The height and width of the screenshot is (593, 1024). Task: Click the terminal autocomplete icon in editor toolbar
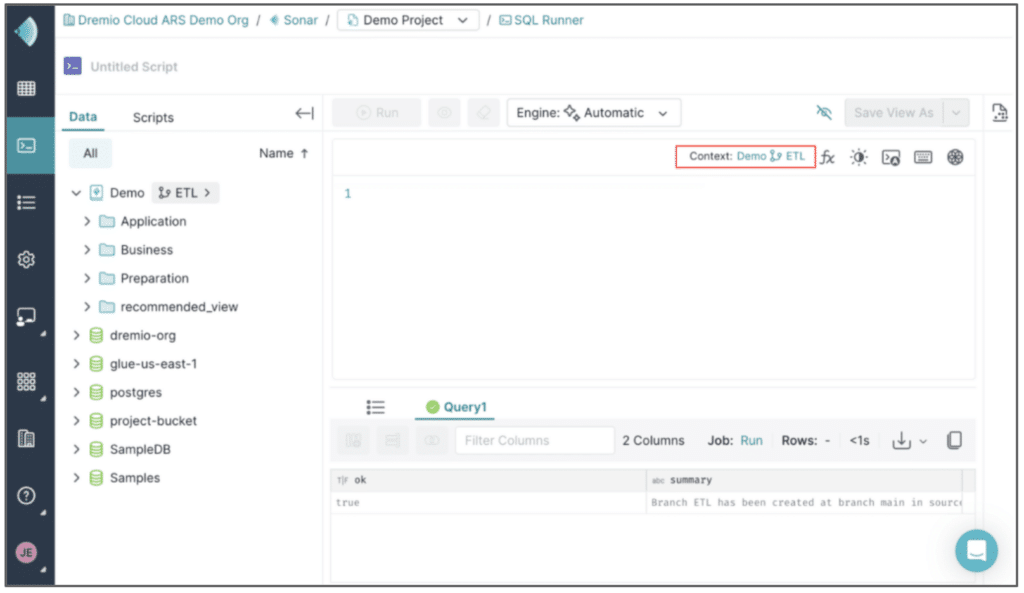[x=891, y=157]
